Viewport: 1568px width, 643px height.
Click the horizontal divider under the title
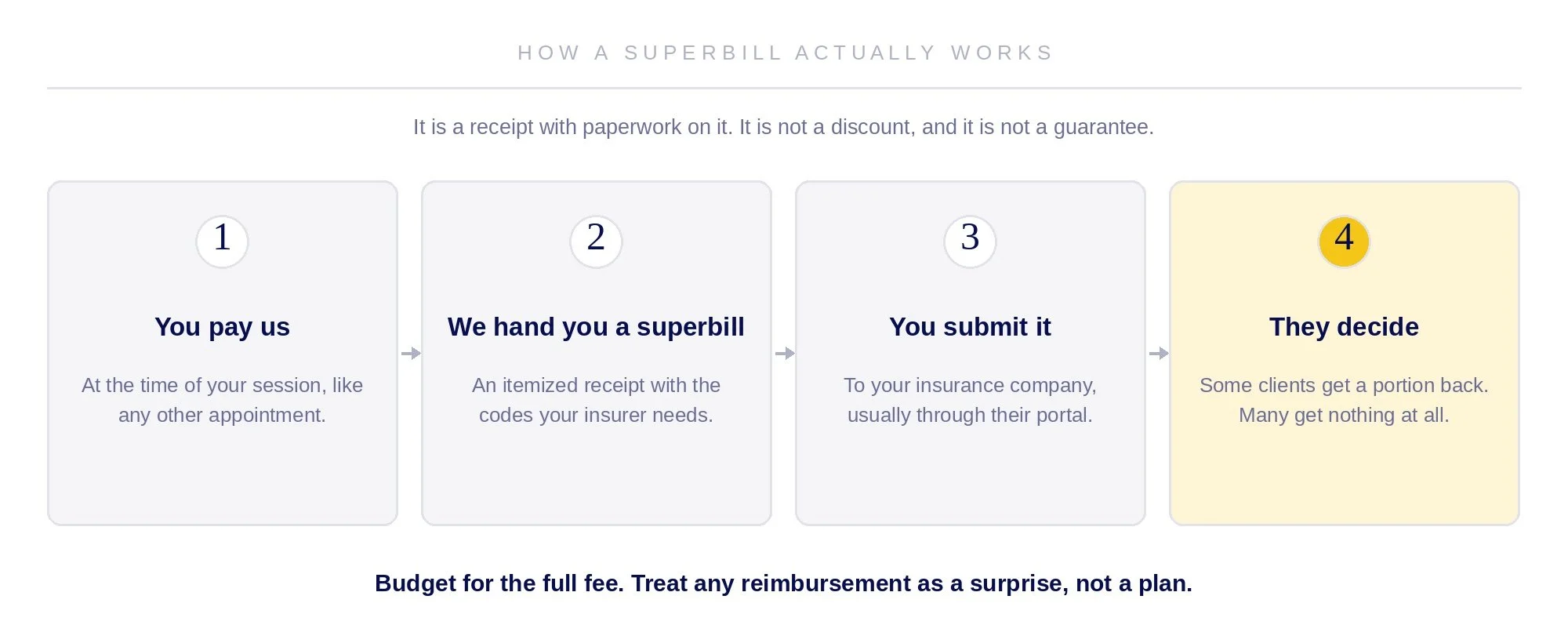[x=784, y=88]
